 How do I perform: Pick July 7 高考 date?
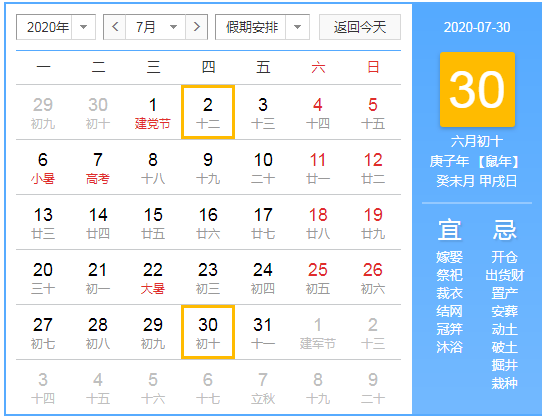(x=98, y=167)
